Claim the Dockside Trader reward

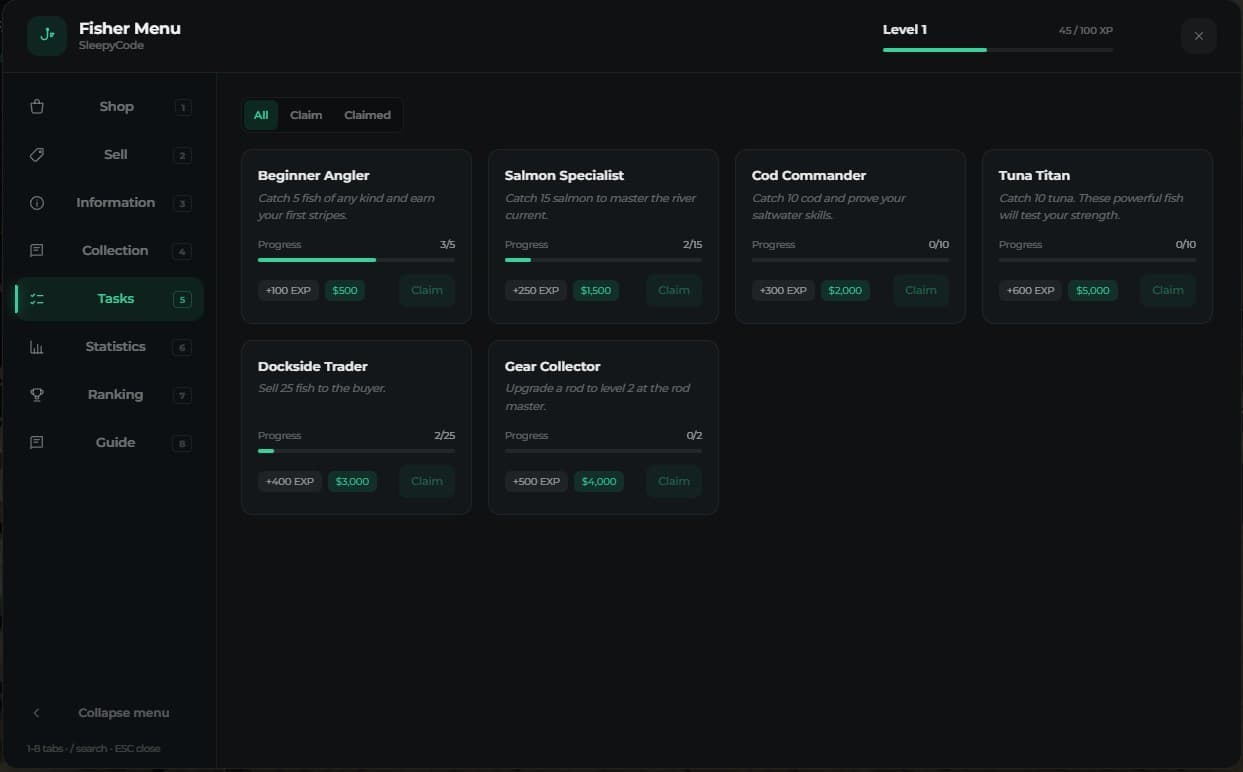tap(427, 481)
